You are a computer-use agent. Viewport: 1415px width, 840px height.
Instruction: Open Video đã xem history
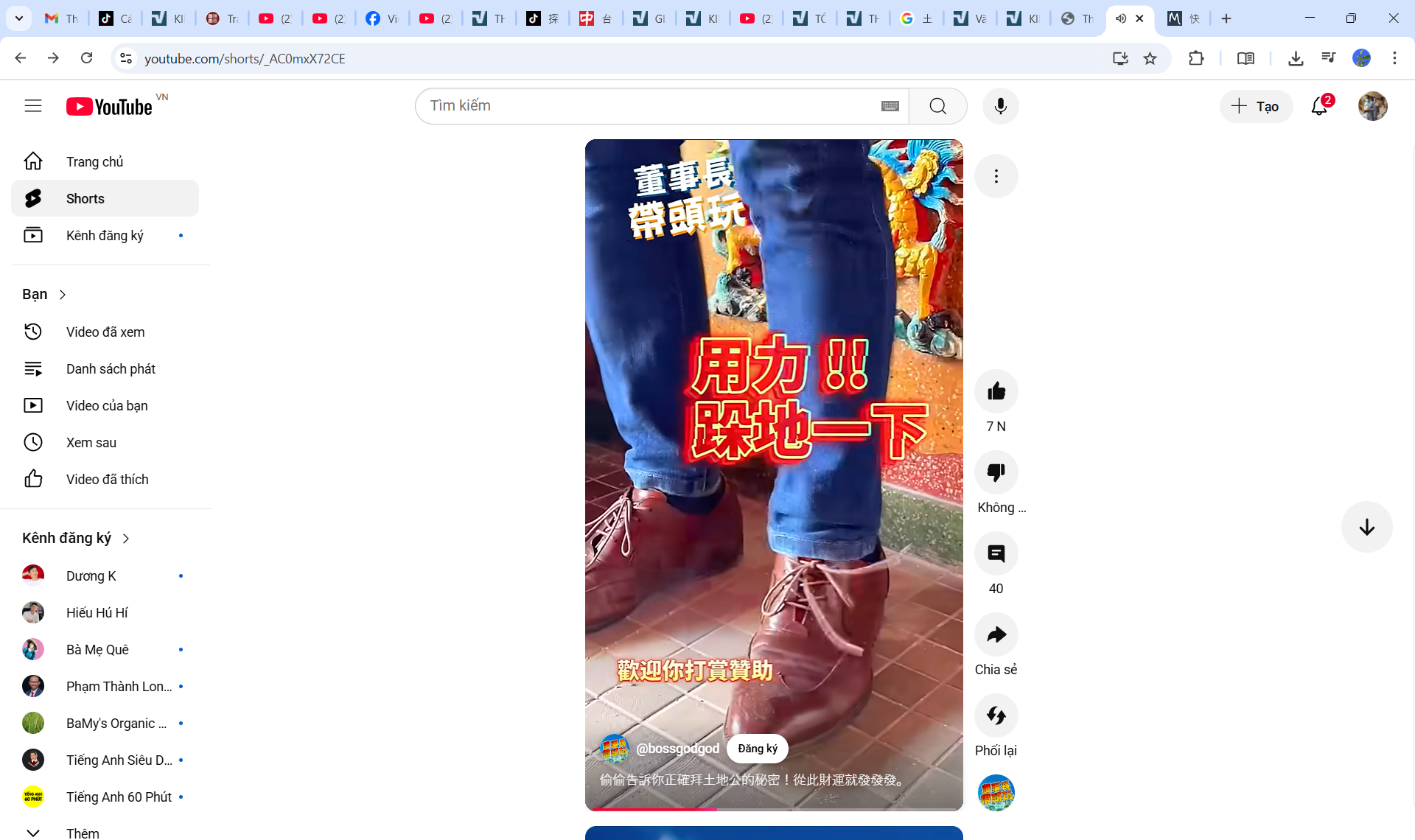pyautogui.click(x=105, y=332)
